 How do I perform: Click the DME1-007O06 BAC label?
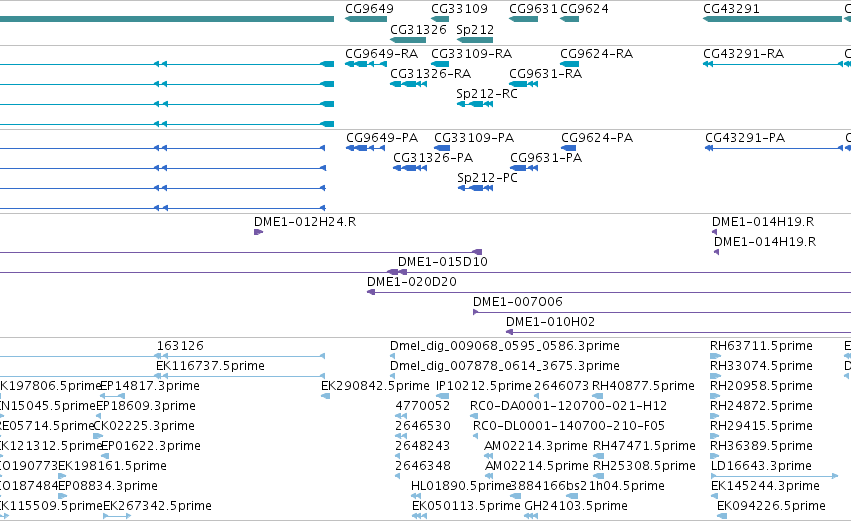(x=518, y=302)
